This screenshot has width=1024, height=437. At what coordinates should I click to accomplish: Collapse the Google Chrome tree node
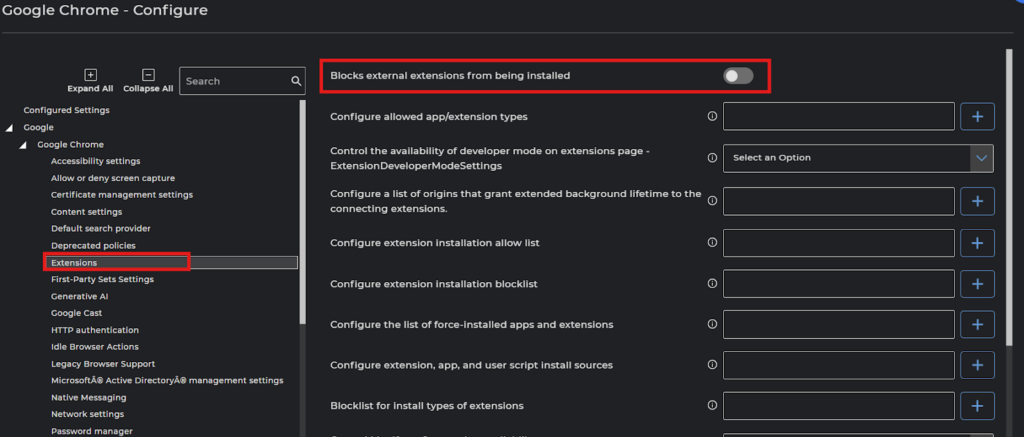[x=24, y=145]
